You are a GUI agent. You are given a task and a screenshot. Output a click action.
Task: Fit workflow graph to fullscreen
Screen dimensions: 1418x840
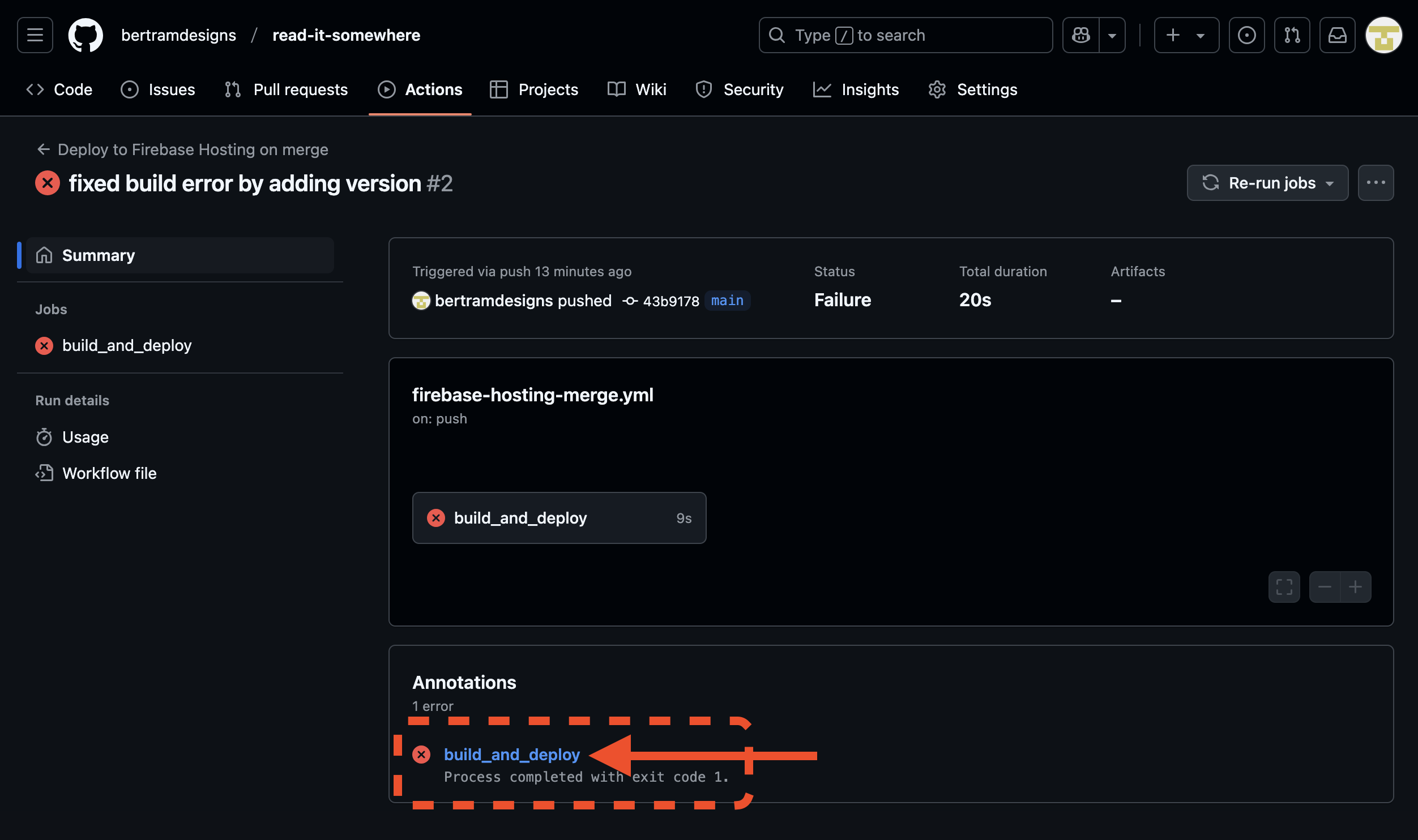coord(1284,587)
